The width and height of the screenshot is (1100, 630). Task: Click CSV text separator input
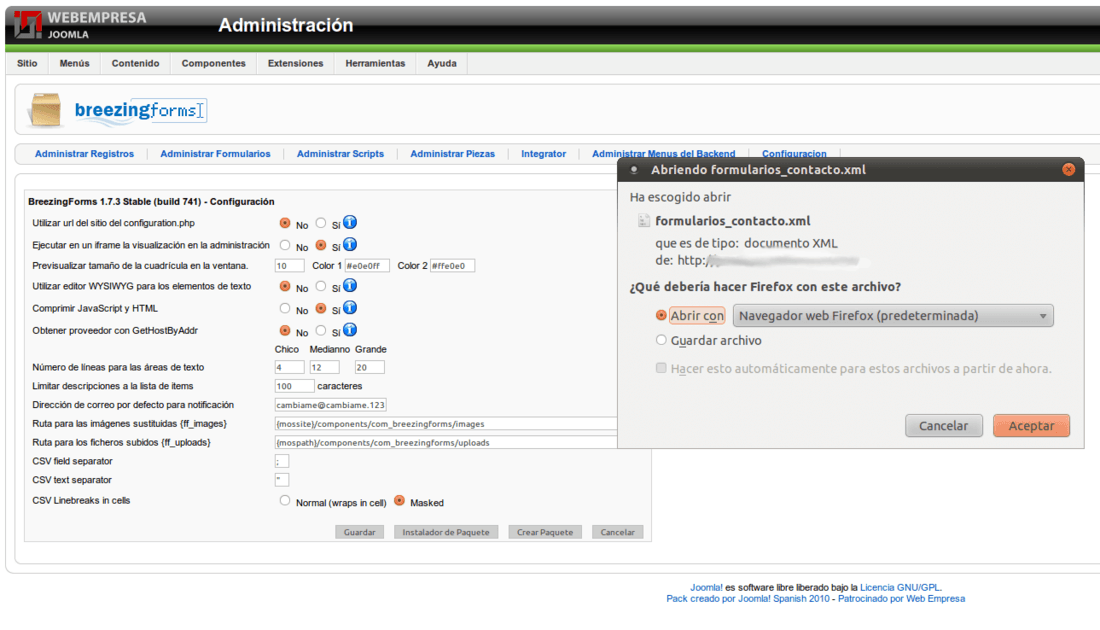tap(282, 480)
